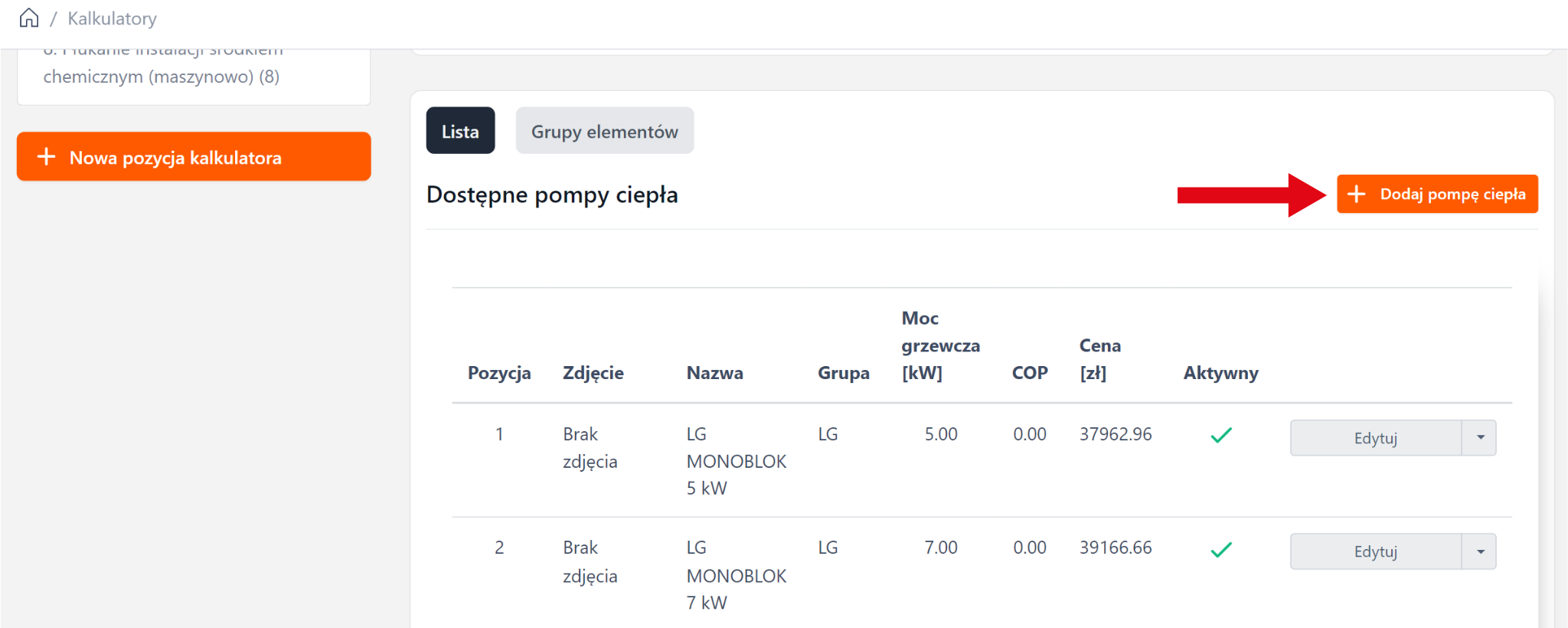Click Brak zdjęcia placeholder in row 2
Viewport: 1568px width, 628px height.
tap(590, 561)
